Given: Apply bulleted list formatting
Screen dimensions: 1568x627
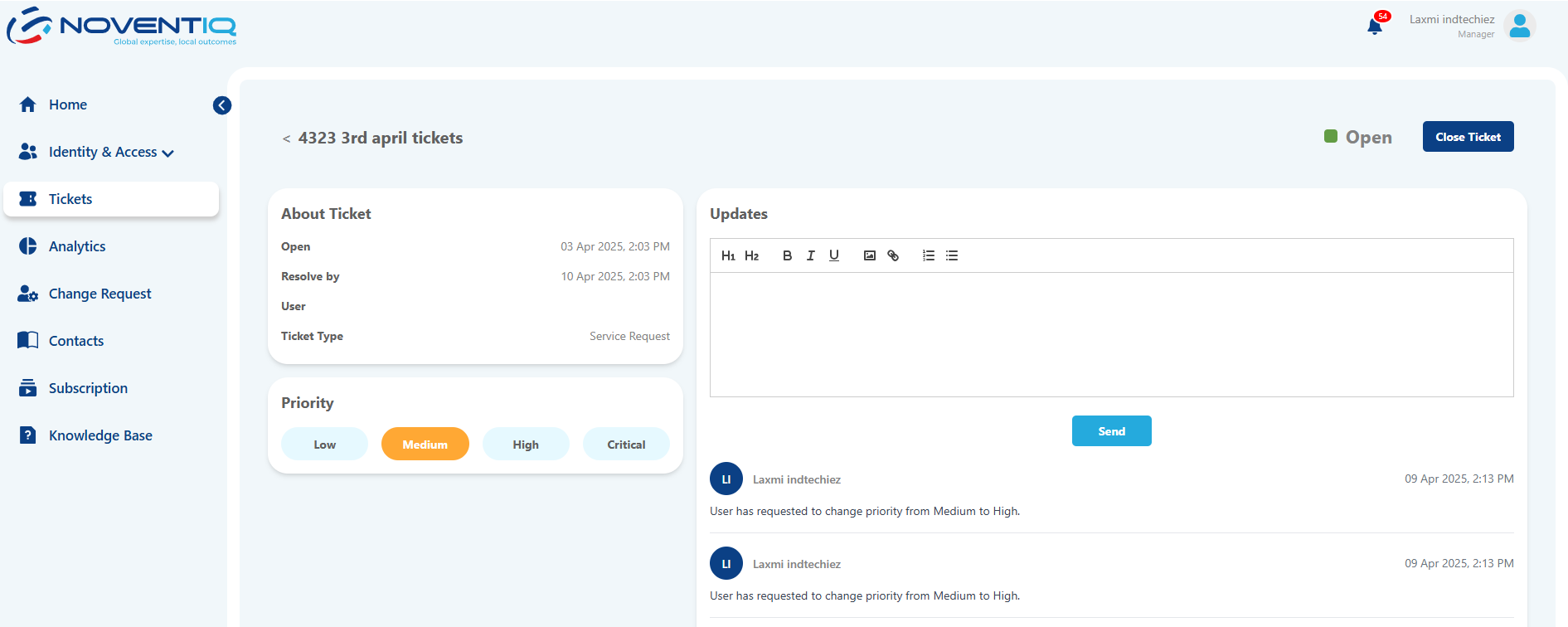Looking at the screenshot, I should click(952, 255).
